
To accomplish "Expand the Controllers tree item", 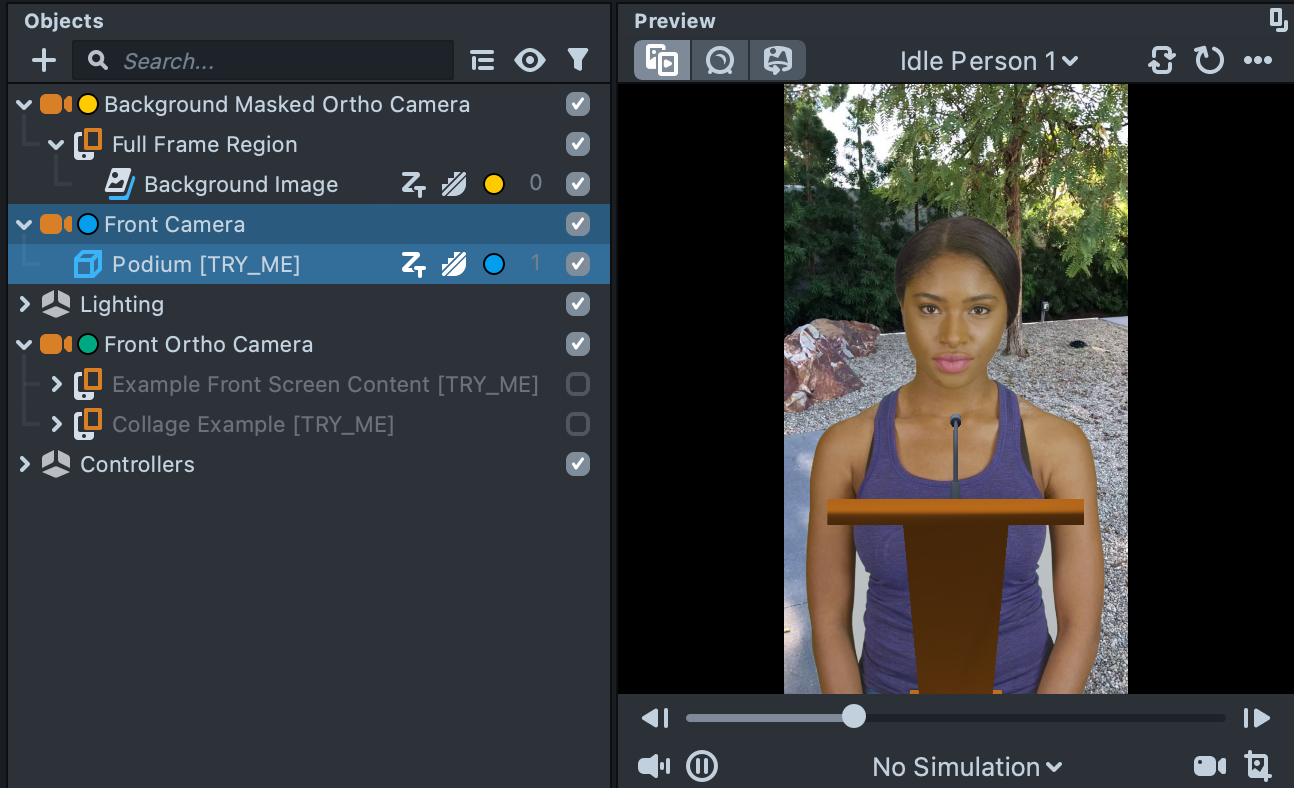I will (25, 464).
